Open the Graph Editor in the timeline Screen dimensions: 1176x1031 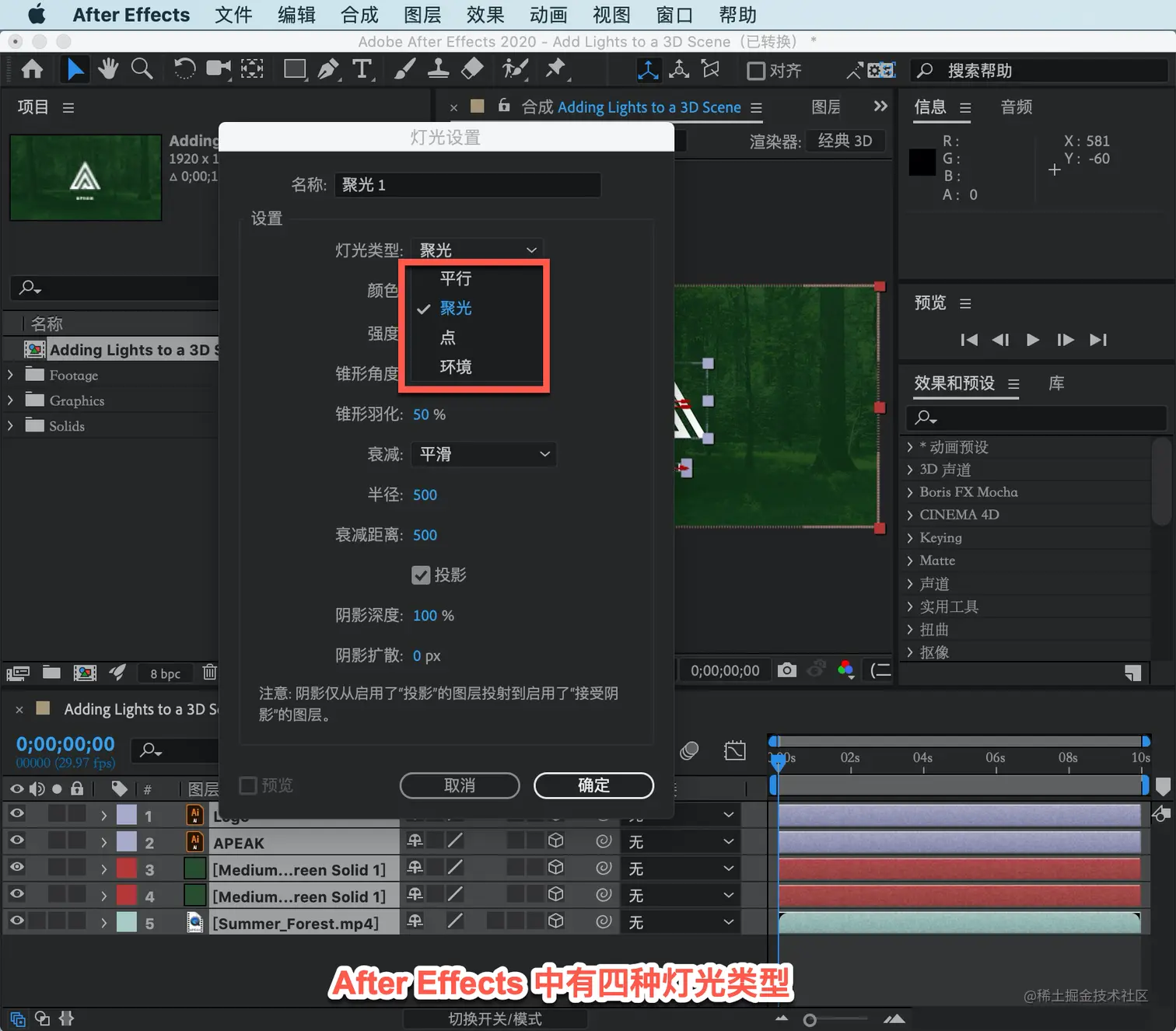[x=735, y=750]
